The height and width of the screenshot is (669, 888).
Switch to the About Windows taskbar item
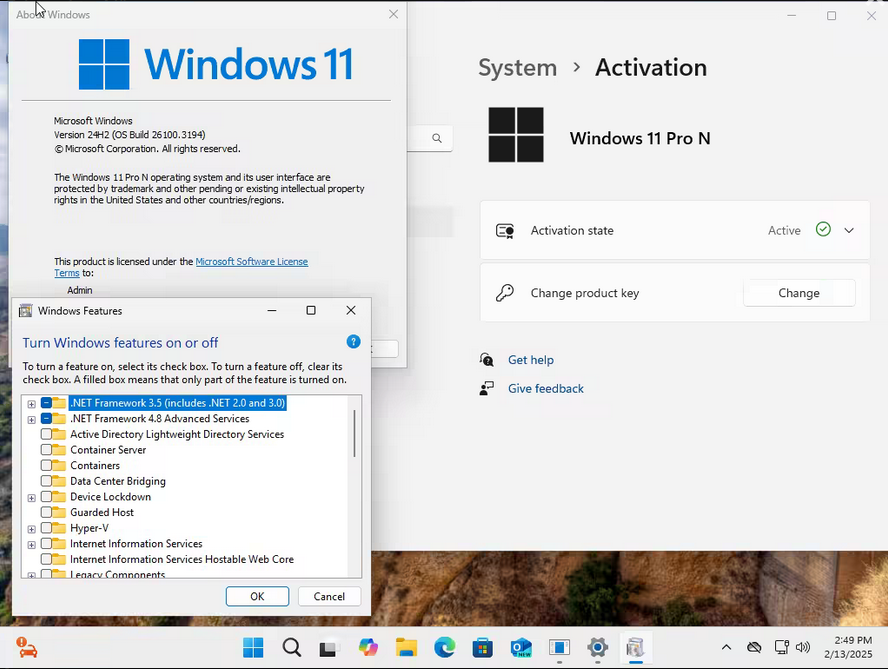pos(559,647)
